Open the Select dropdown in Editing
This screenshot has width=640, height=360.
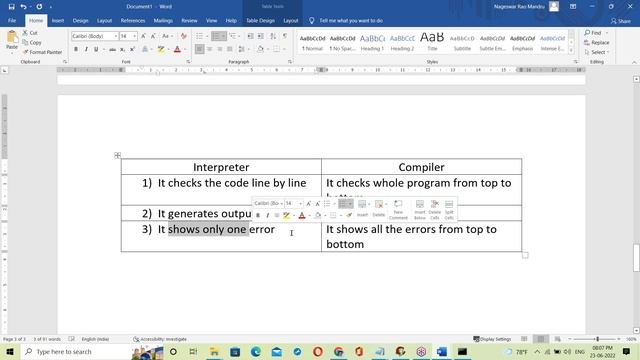[597, 52]
